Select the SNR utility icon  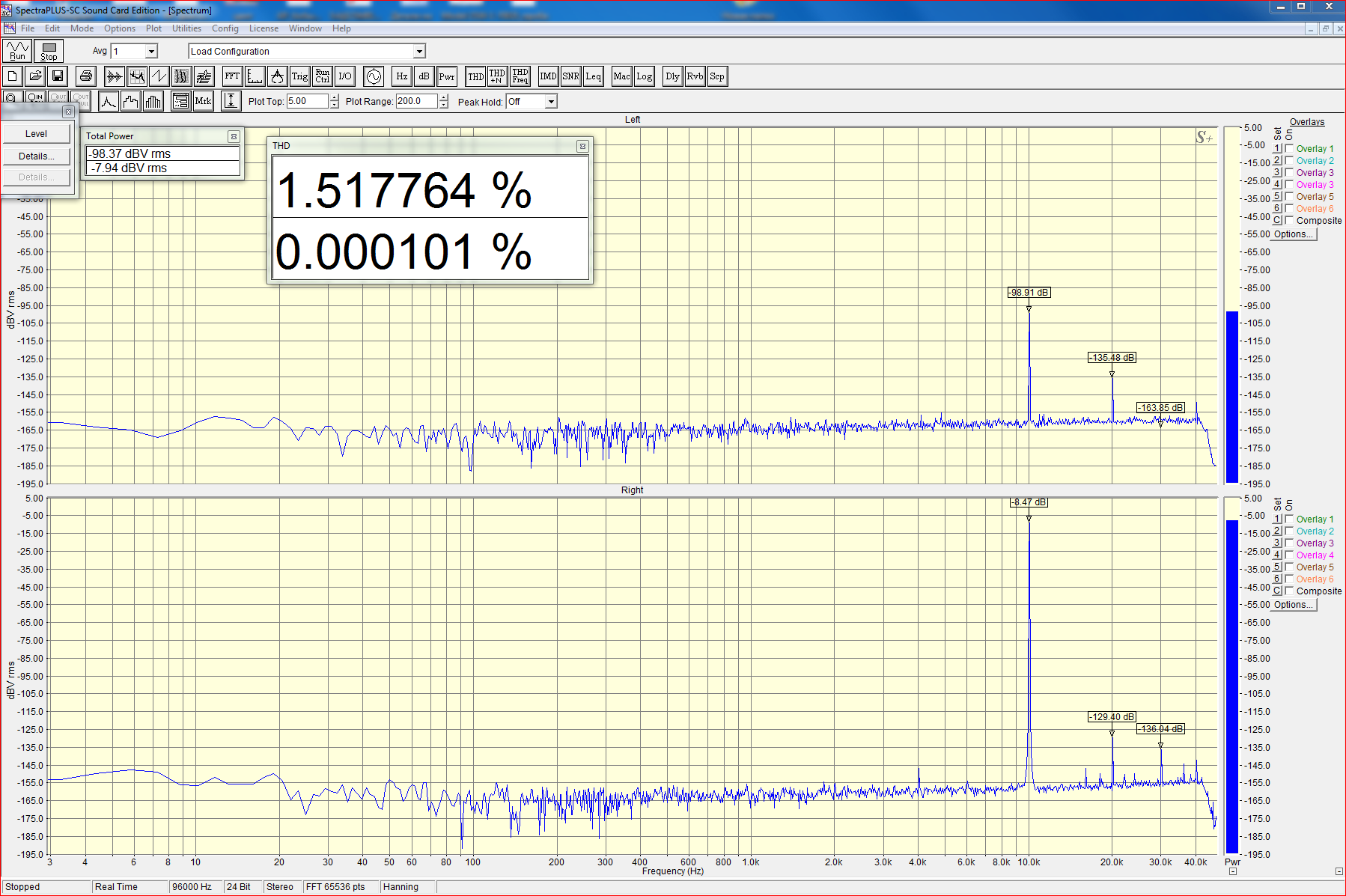[570, 76]
